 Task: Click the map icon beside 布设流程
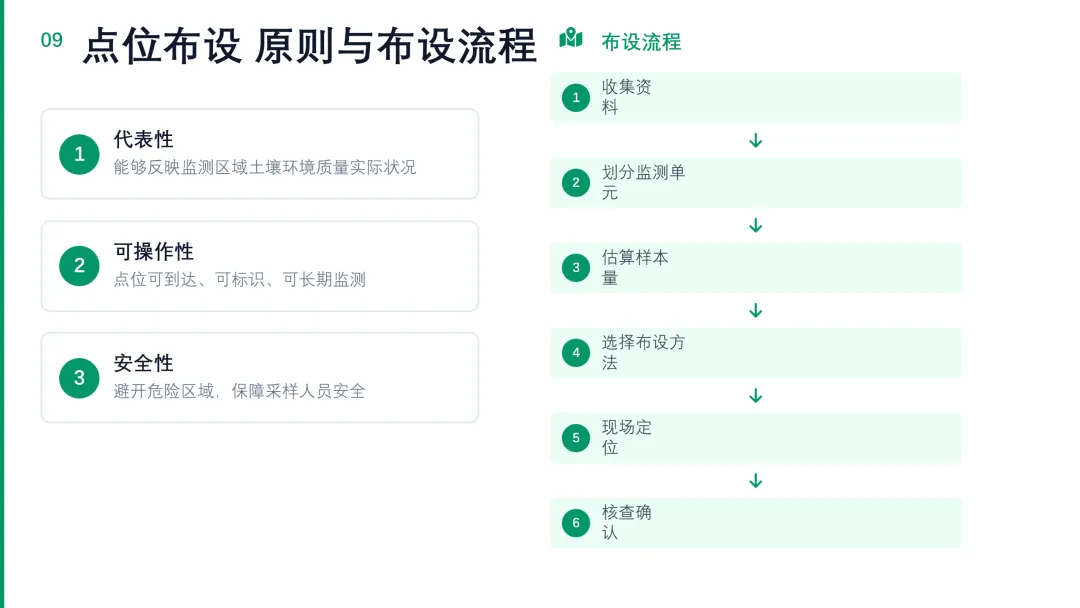(x=571, y=38)
